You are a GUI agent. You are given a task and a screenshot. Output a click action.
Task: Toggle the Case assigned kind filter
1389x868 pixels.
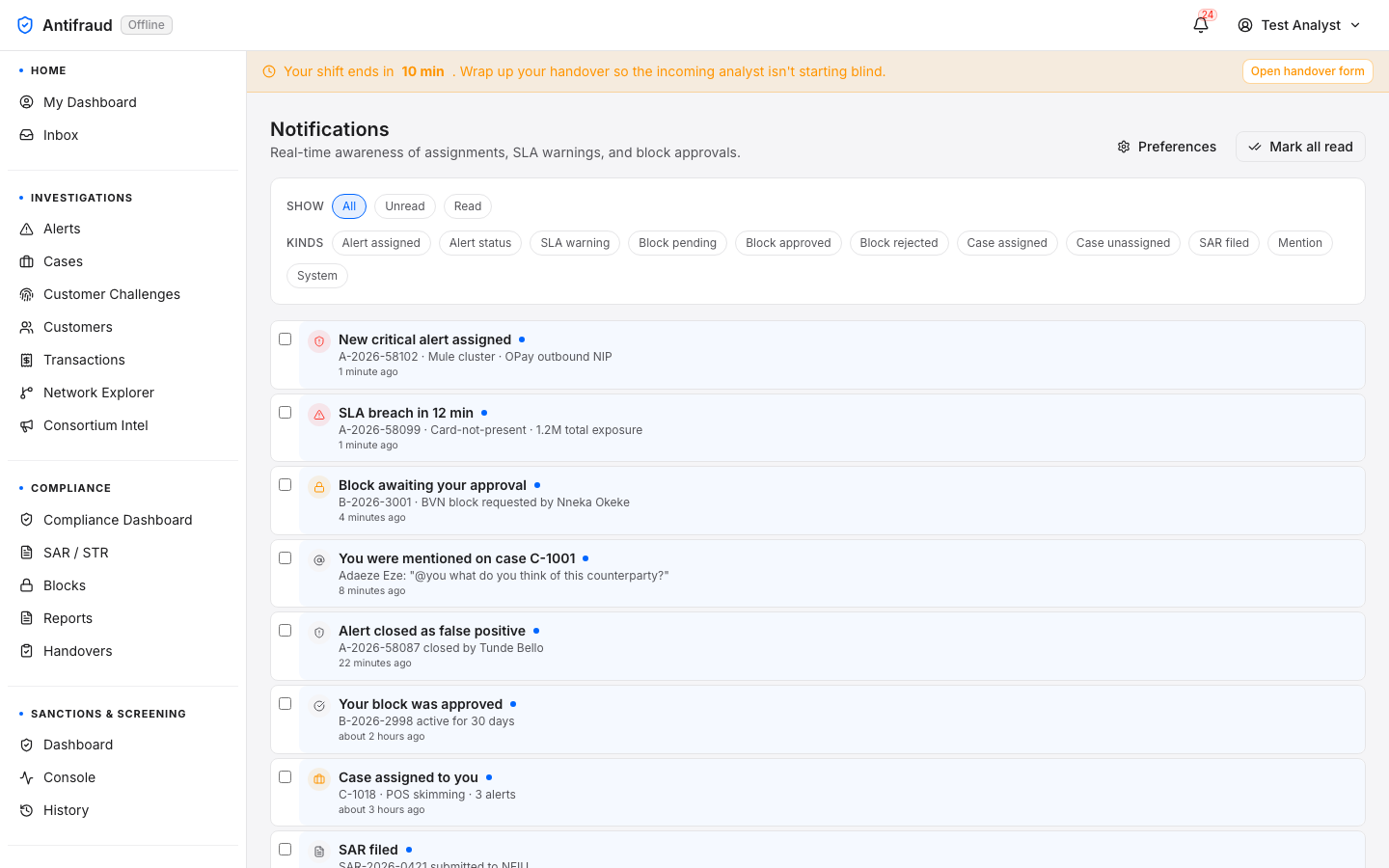click(1007, 243)
